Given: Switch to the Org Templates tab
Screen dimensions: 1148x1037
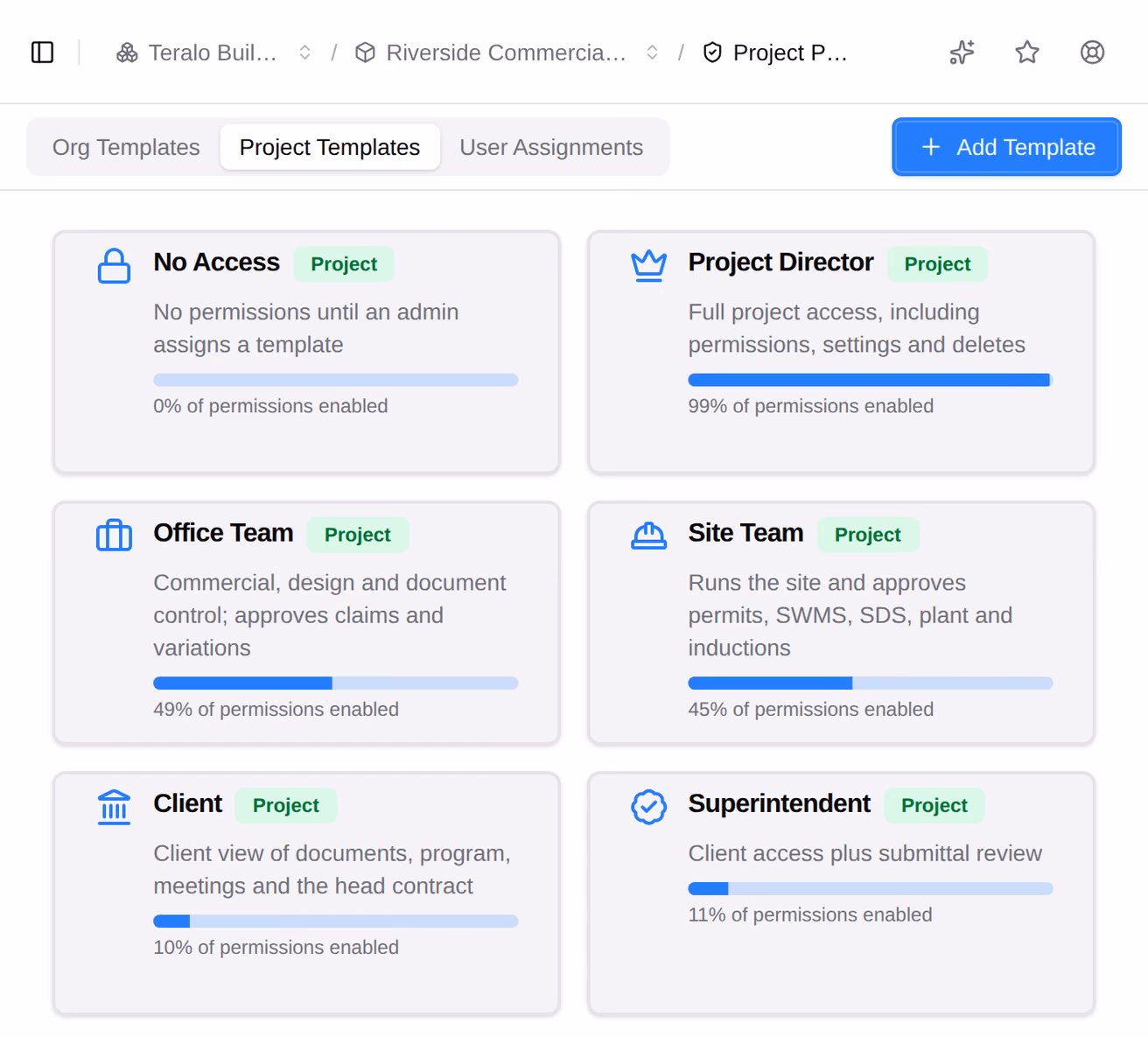Looking at the screenshot, I should (x=126, y=147).
